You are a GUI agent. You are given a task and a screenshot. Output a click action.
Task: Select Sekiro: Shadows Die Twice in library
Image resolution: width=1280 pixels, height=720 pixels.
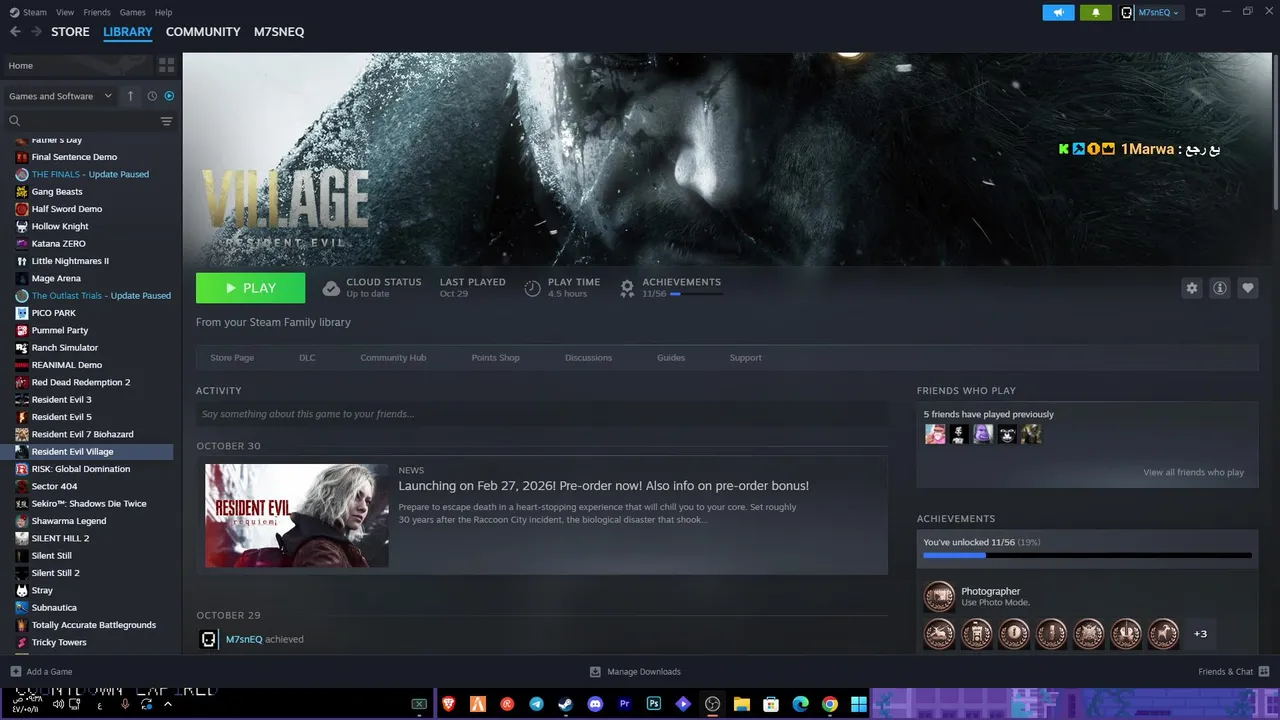[x=89, y=503]
